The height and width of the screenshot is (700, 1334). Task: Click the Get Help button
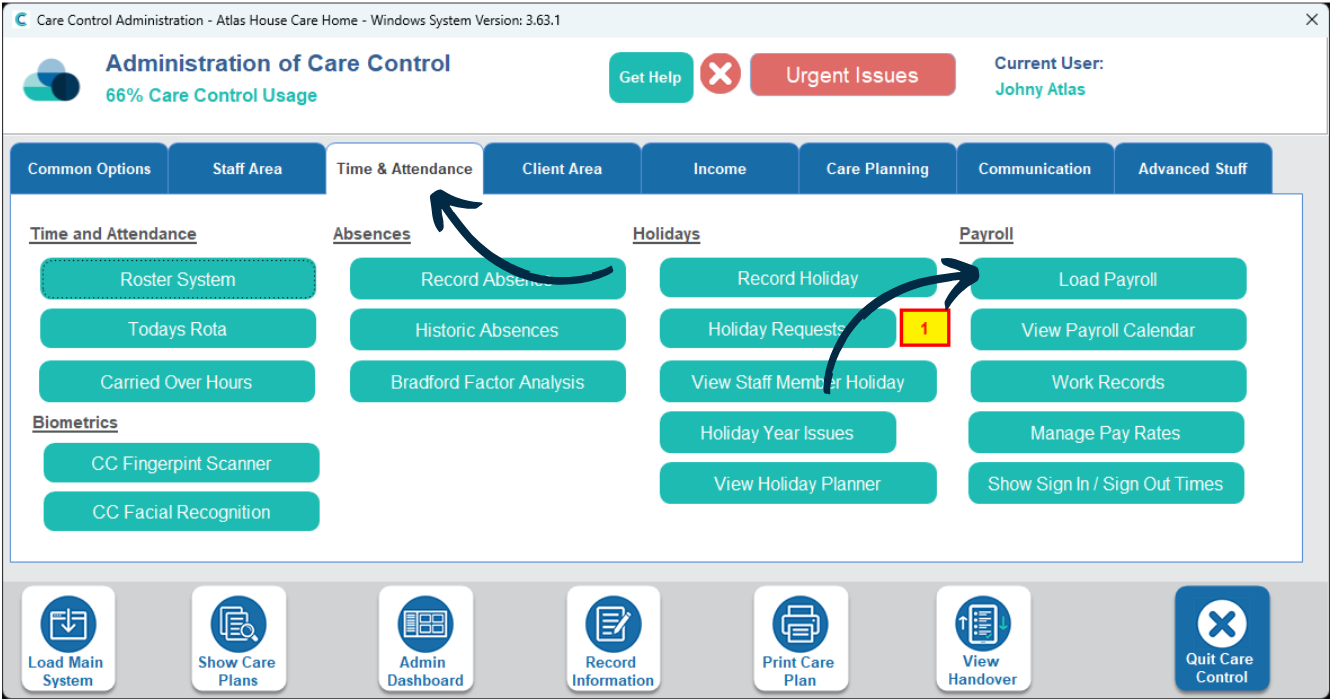651,77
